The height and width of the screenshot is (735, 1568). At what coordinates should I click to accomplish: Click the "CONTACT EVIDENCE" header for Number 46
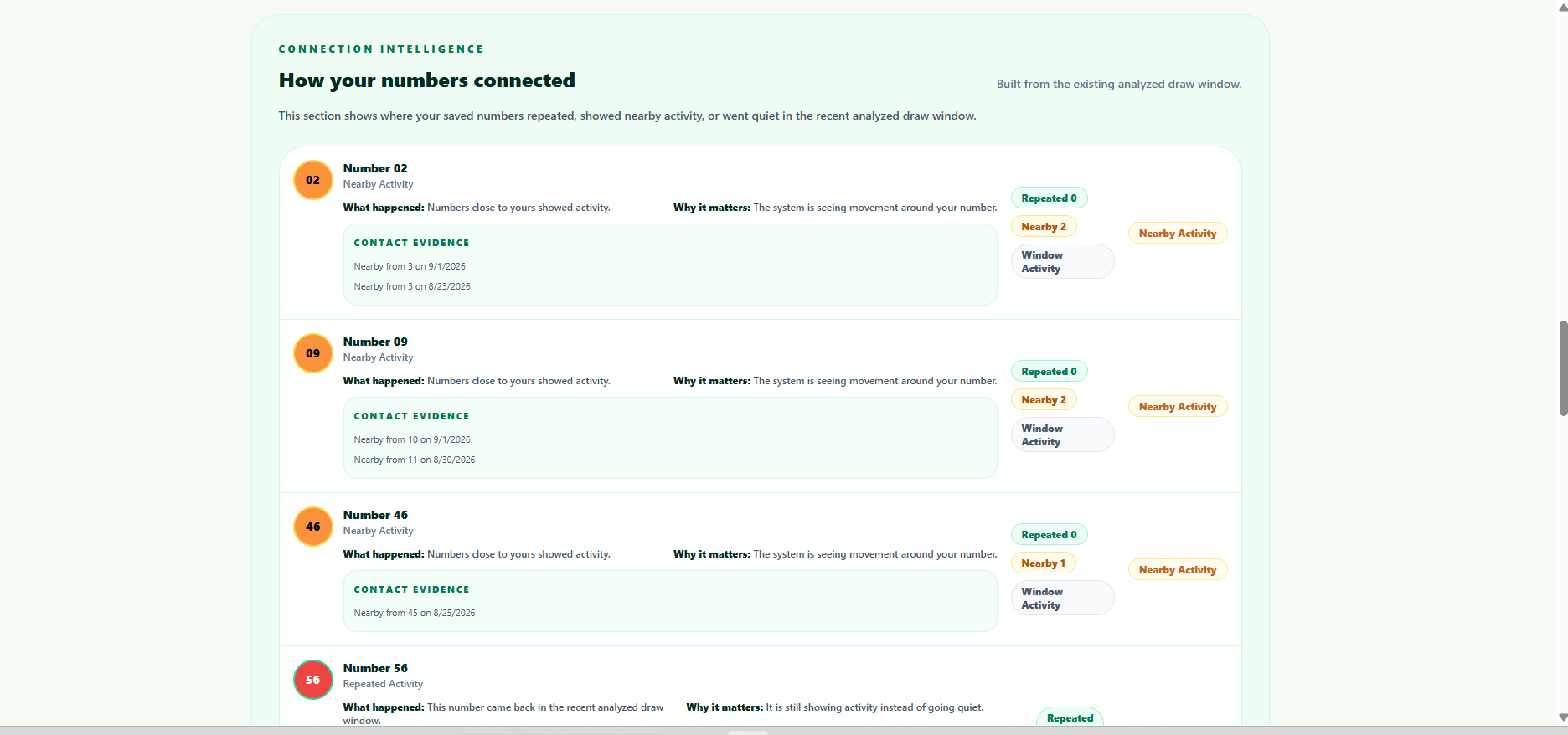pos(411,589)
